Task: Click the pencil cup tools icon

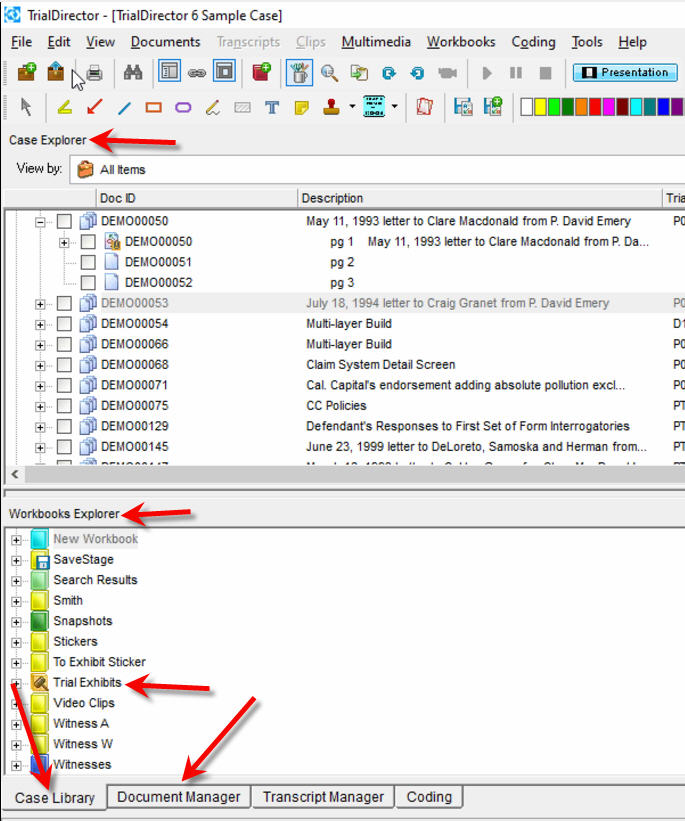Action: pos(300,73)
